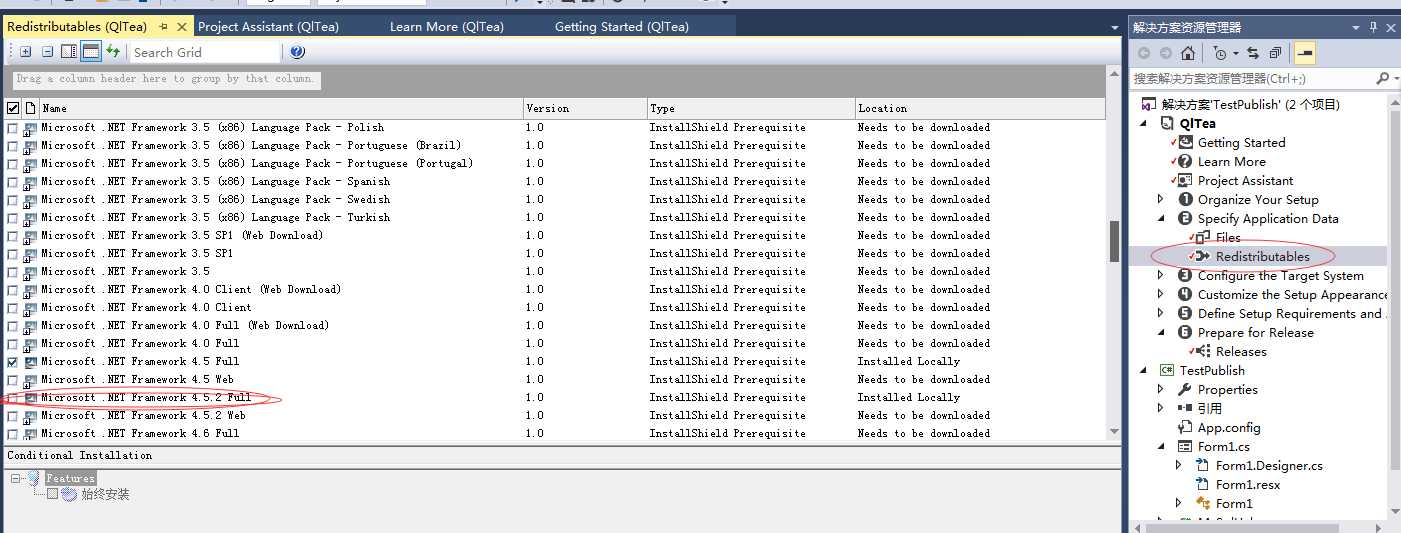Screen dimensions: 1401x533
Task: Toggle the select-all checkbox in grid header
Action: click(x=13, y=108)
